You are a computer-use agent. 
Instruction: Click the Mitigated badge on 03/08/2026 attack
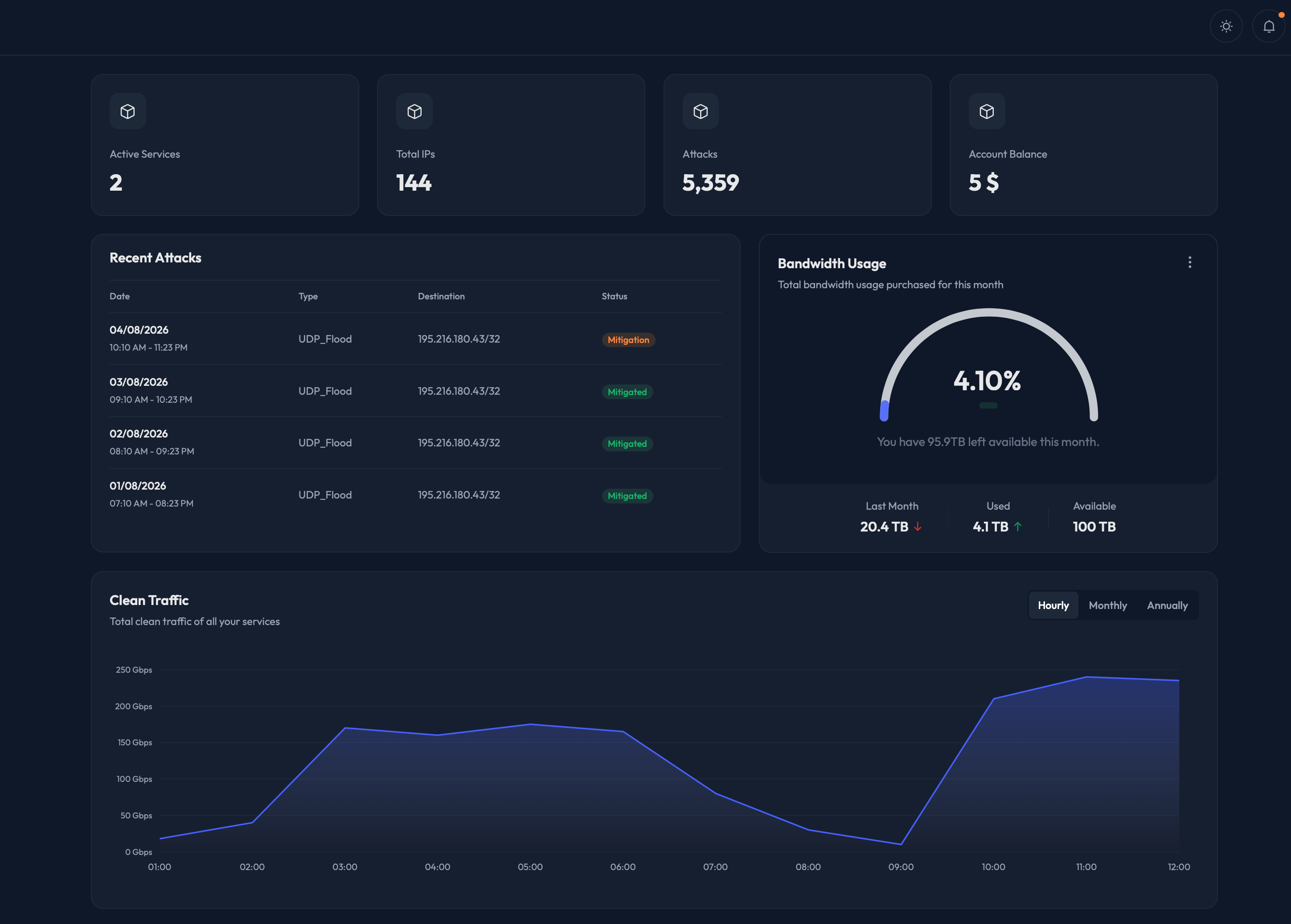pos(627,392)
